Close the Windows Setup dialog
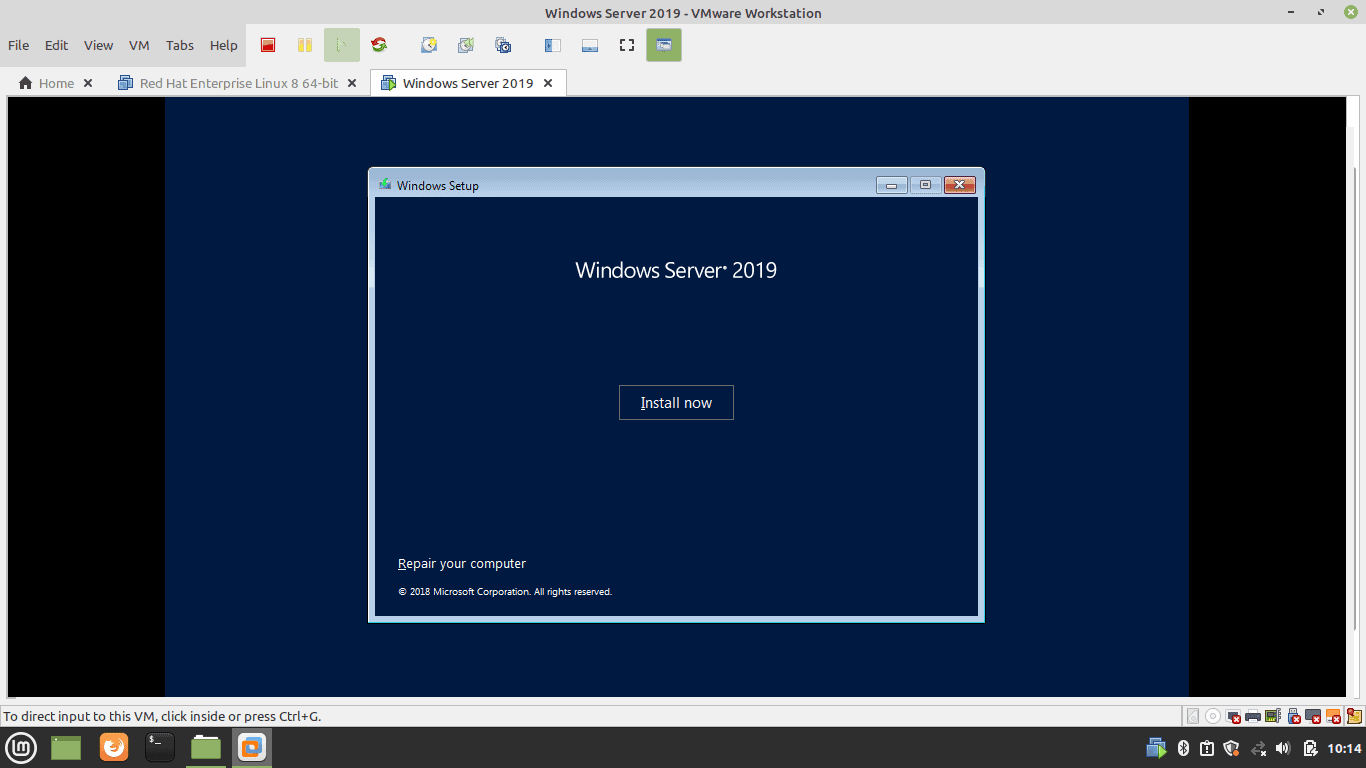The width and height of the screenshot is (1366, 768). [x=959, y=185]
